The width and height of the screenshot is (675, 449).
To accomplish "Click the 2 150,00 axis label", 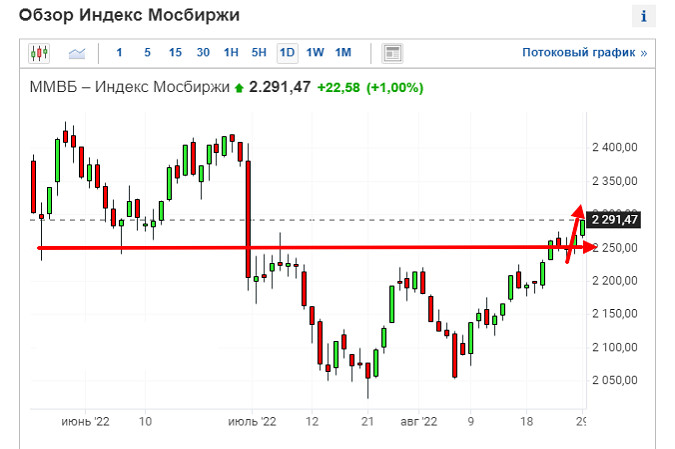I will point(615,314).
